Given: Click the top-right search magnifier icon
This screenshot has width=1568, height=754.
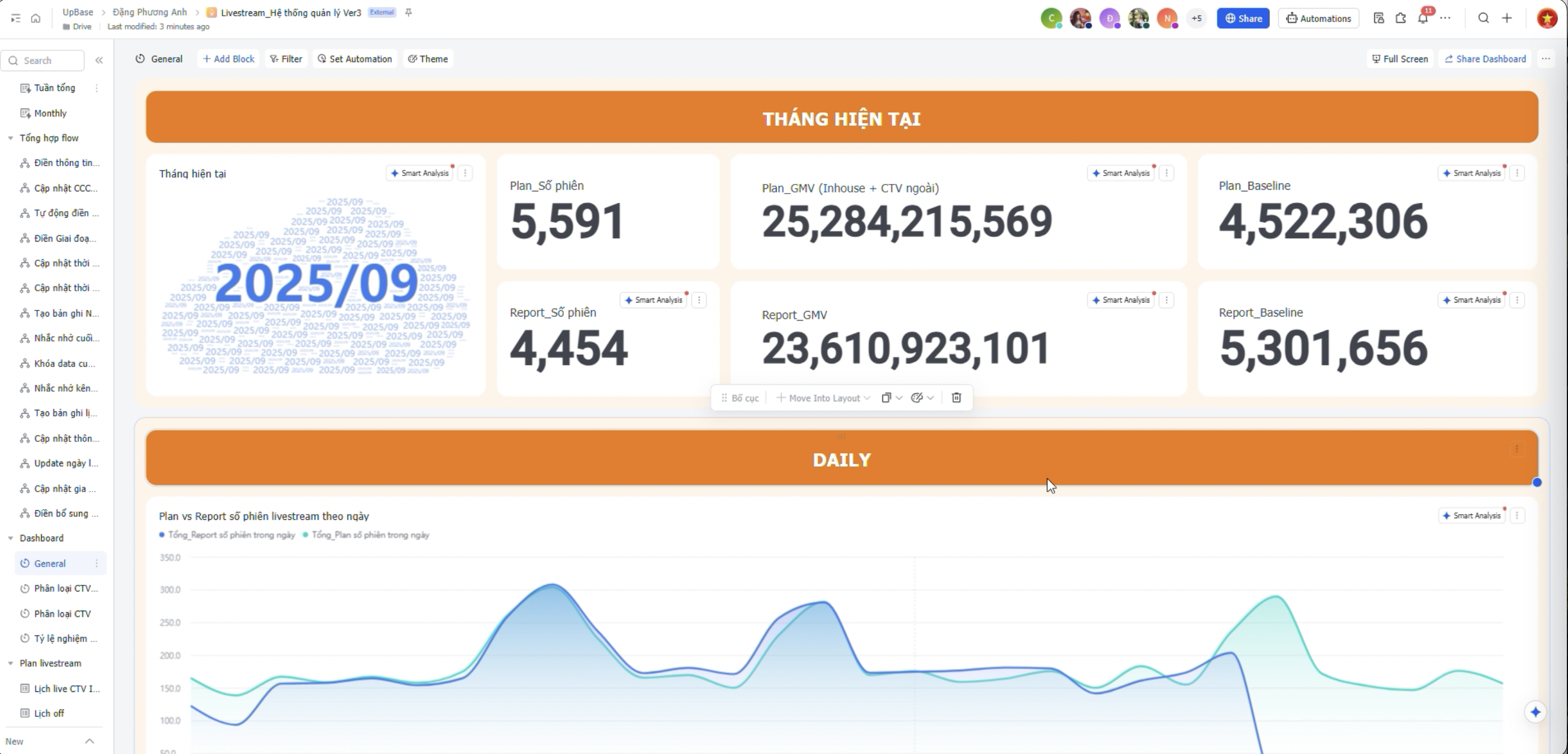Looking at the screenshot, I should point(1483,18).
